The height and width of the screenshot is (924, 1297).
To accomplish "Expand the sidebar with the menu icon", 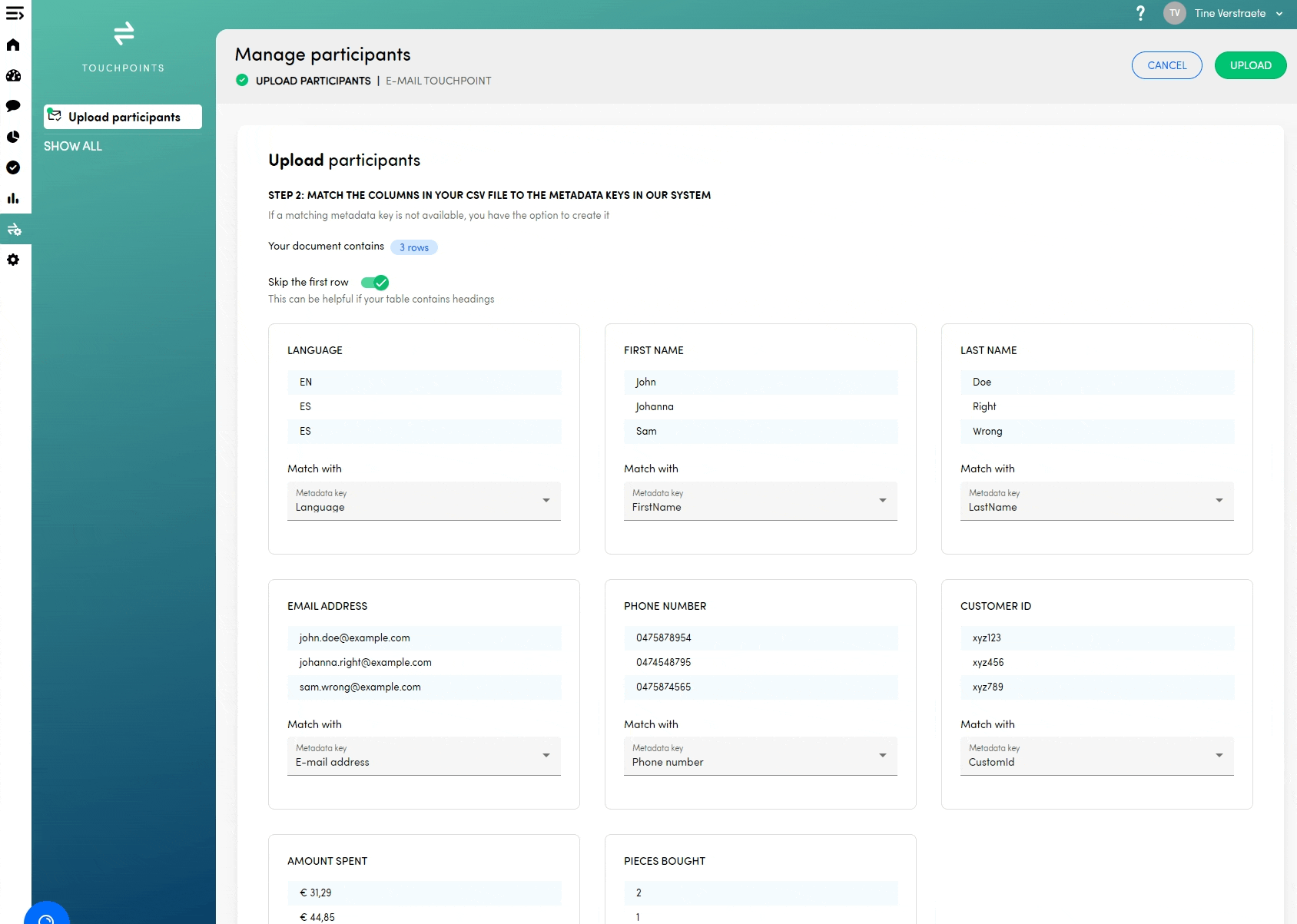I will (x=15, y=14).
